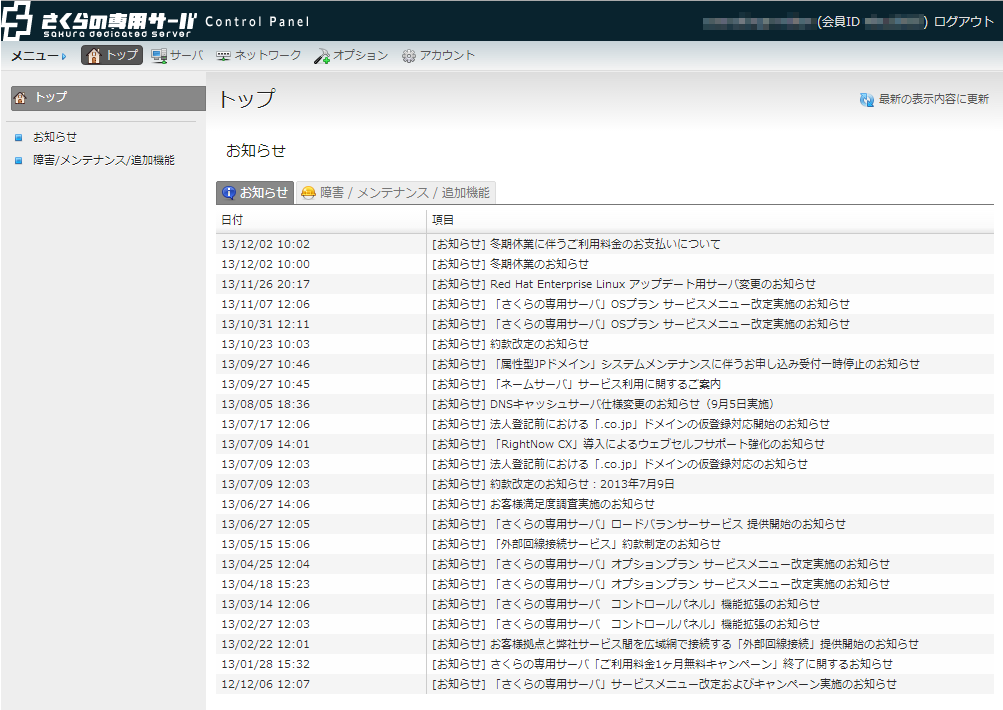Screen dimensions: 1003x710
Task: Switch to 障害/メンテナンス/追加機能 tab
Action: pyautogui.click(x=404, y=193)
